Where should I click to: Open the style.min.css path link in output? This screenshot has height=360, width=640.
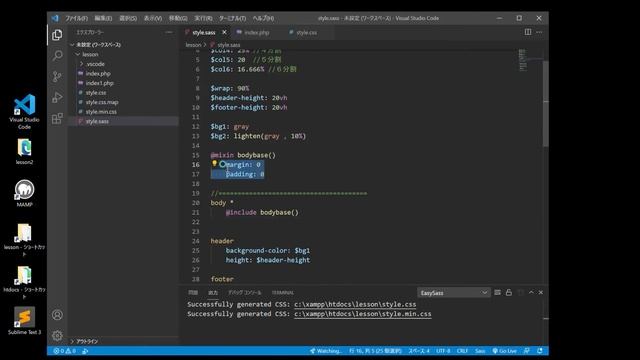(x=362, y=314)
